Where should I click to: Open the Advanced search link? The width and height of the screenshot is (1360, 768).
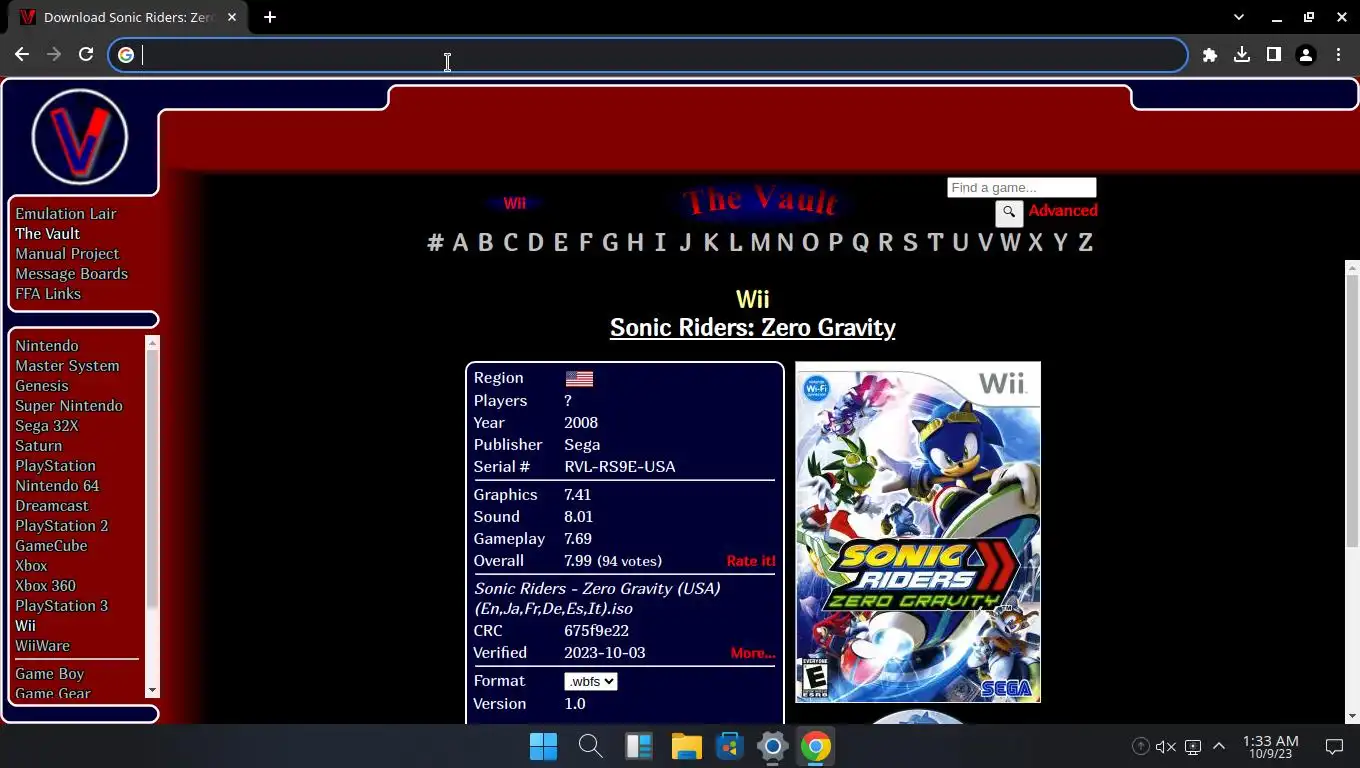click(x=1063, y=211)
